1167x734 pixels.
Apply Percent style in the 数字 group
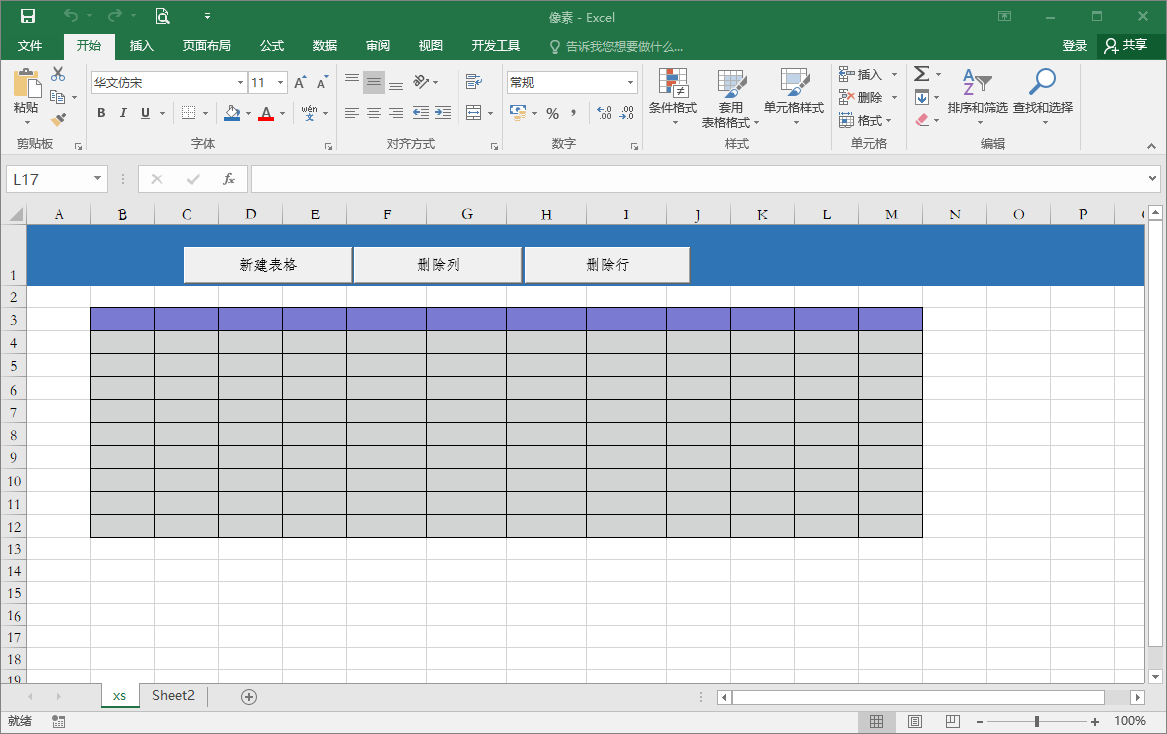(x=551, y=114)
